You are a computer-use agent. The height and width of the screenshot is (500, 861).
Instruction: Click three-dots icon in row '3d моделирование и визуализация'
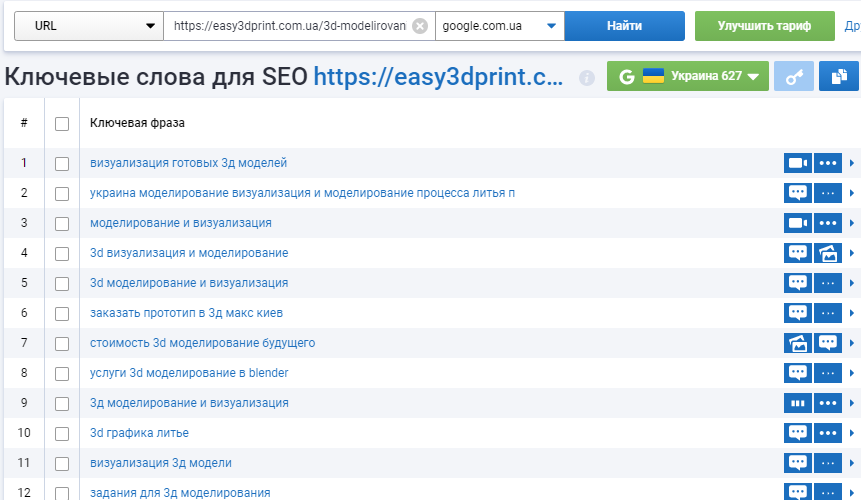(x=828, y=283)
